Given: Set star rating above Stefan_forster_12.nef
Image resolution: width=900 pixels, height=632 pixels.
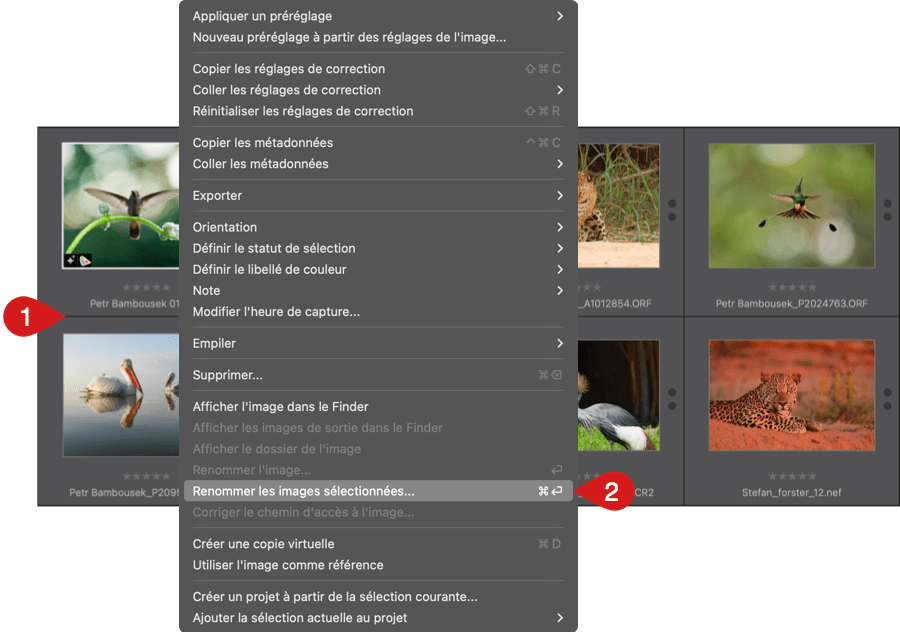Looking at the screenshot, I should pyautogui.click(x=792, y=476).
